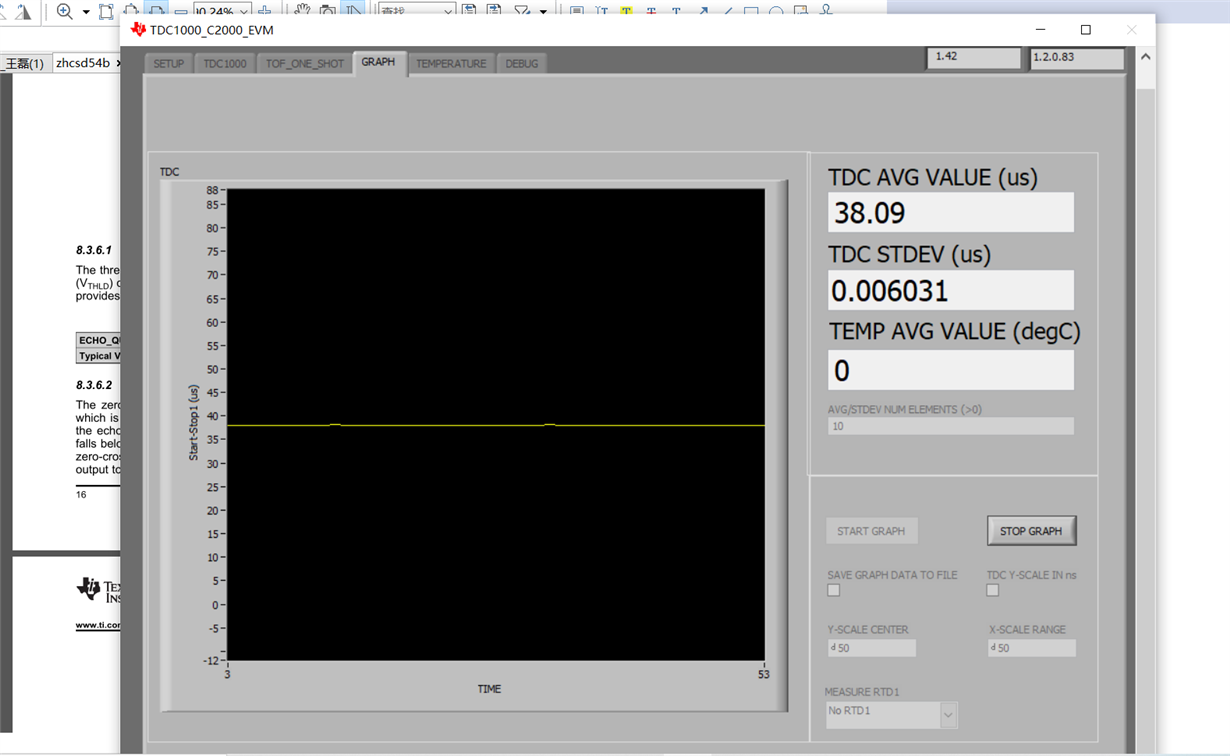Open the TDC1000 tab
This screenshot has height=756, width=1230.
225,63
